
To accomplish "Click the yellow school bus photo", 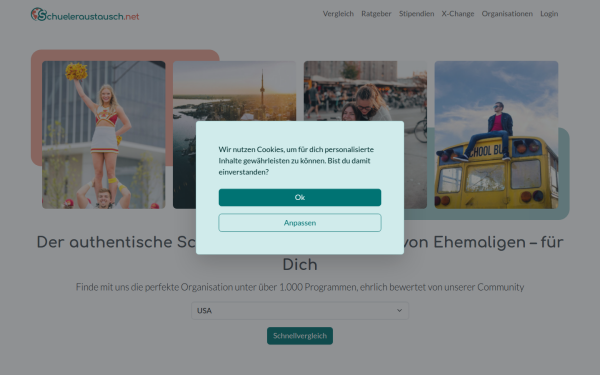I will tap(496, 135).
